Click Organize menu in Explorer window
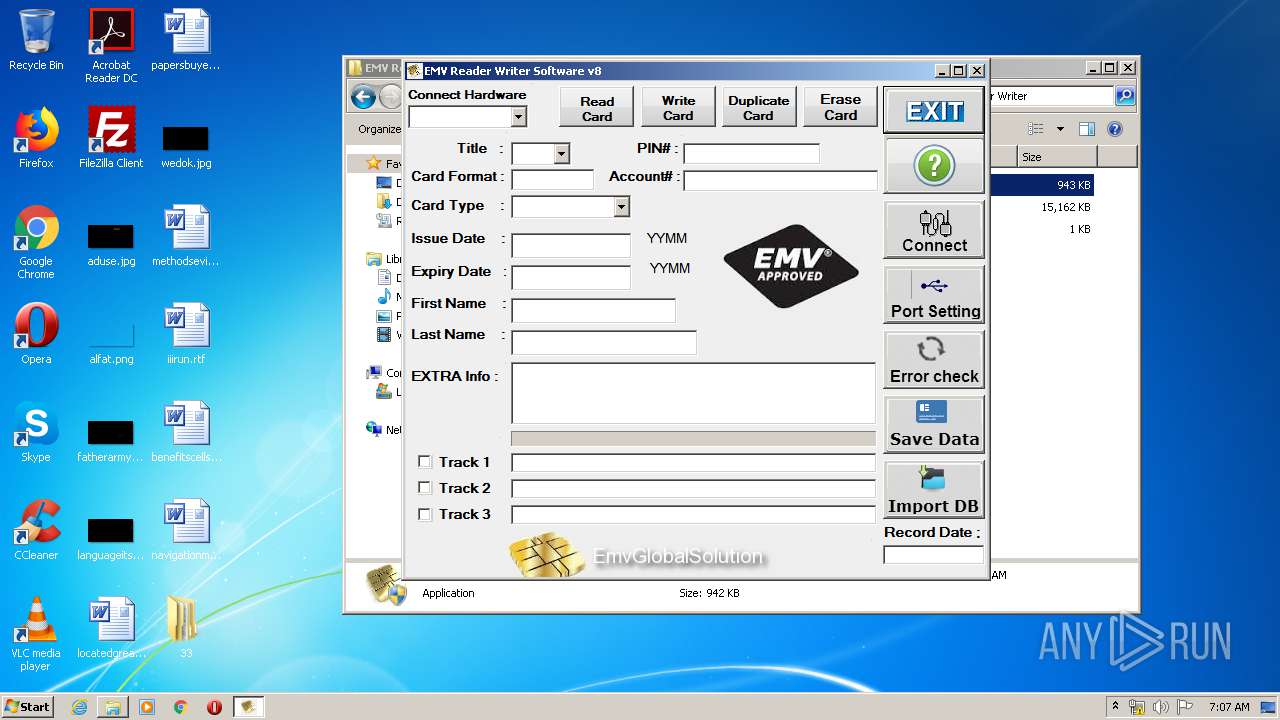Image resolution: width=1280 pixels, height=720 pixels. 380,129
